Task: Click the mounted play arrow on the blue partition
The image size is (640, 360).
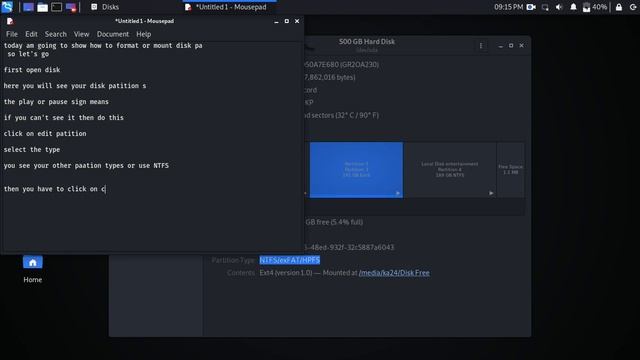Action: 398,193
